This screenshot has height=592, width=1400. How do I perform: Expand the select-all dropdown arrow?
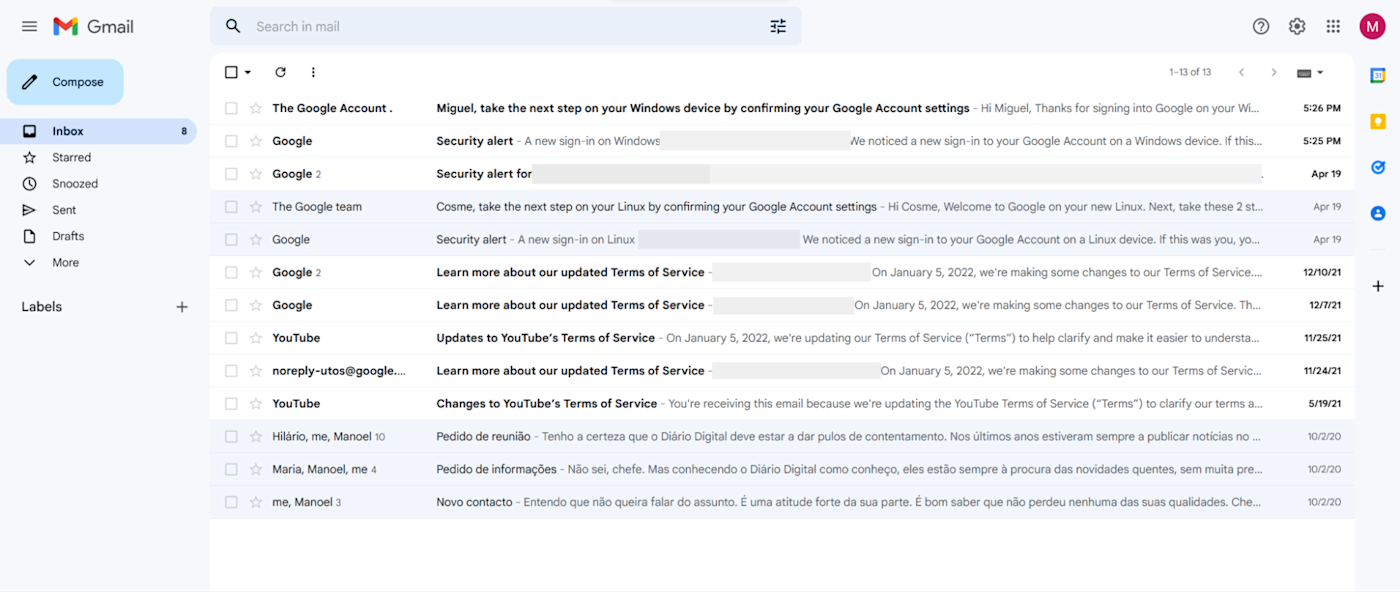point(248,72)
